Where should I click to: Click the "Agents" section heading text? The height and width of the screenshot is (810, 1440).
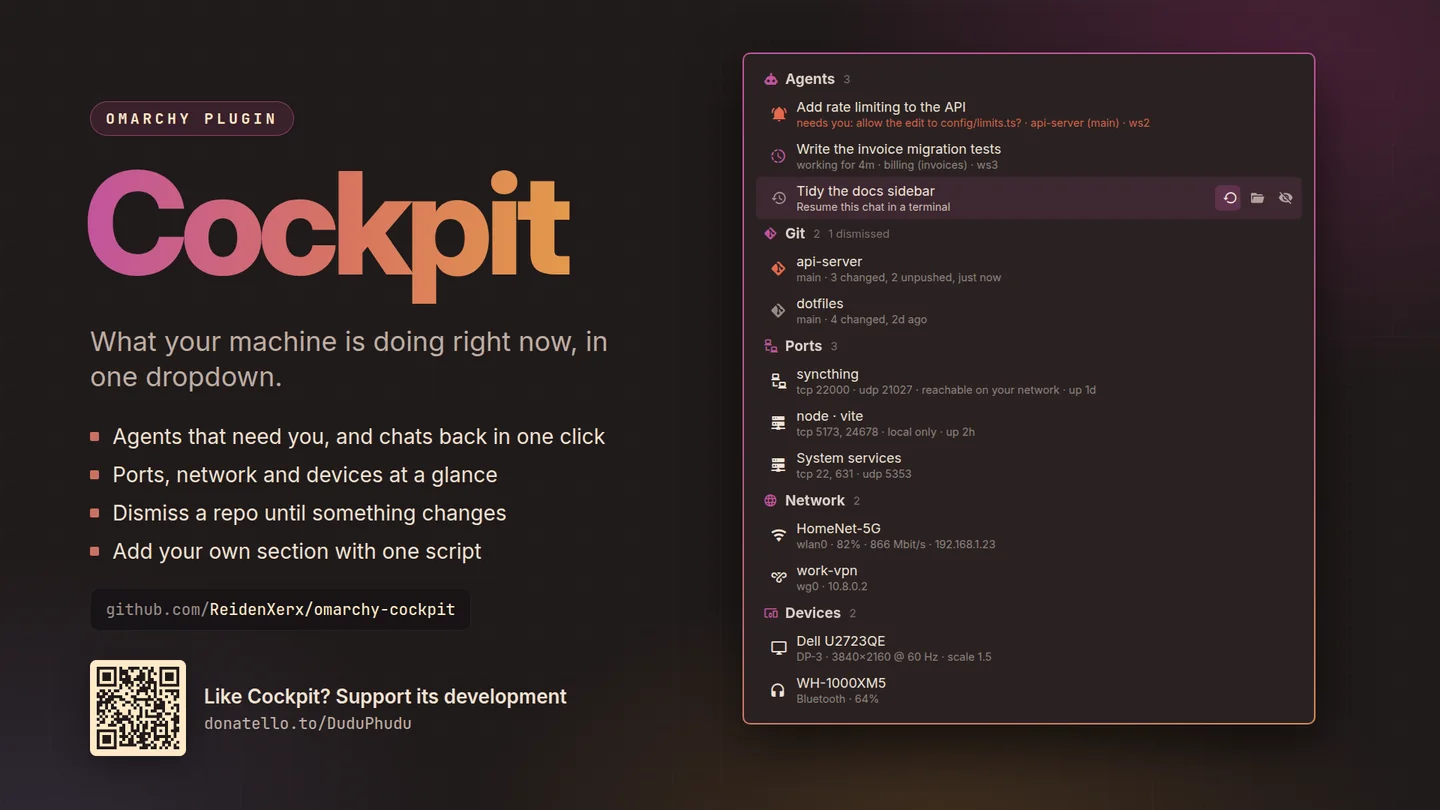[810, 79]
